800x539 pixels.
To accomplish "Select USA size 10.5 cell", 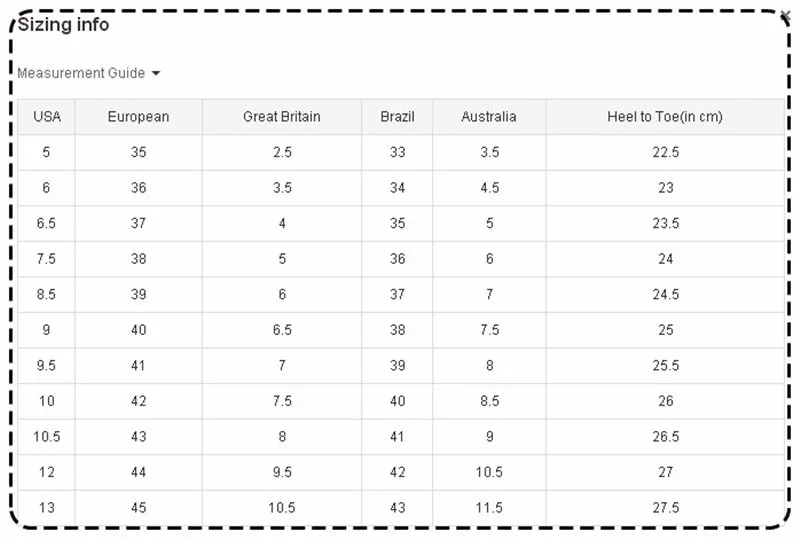I will coord(46,437).
